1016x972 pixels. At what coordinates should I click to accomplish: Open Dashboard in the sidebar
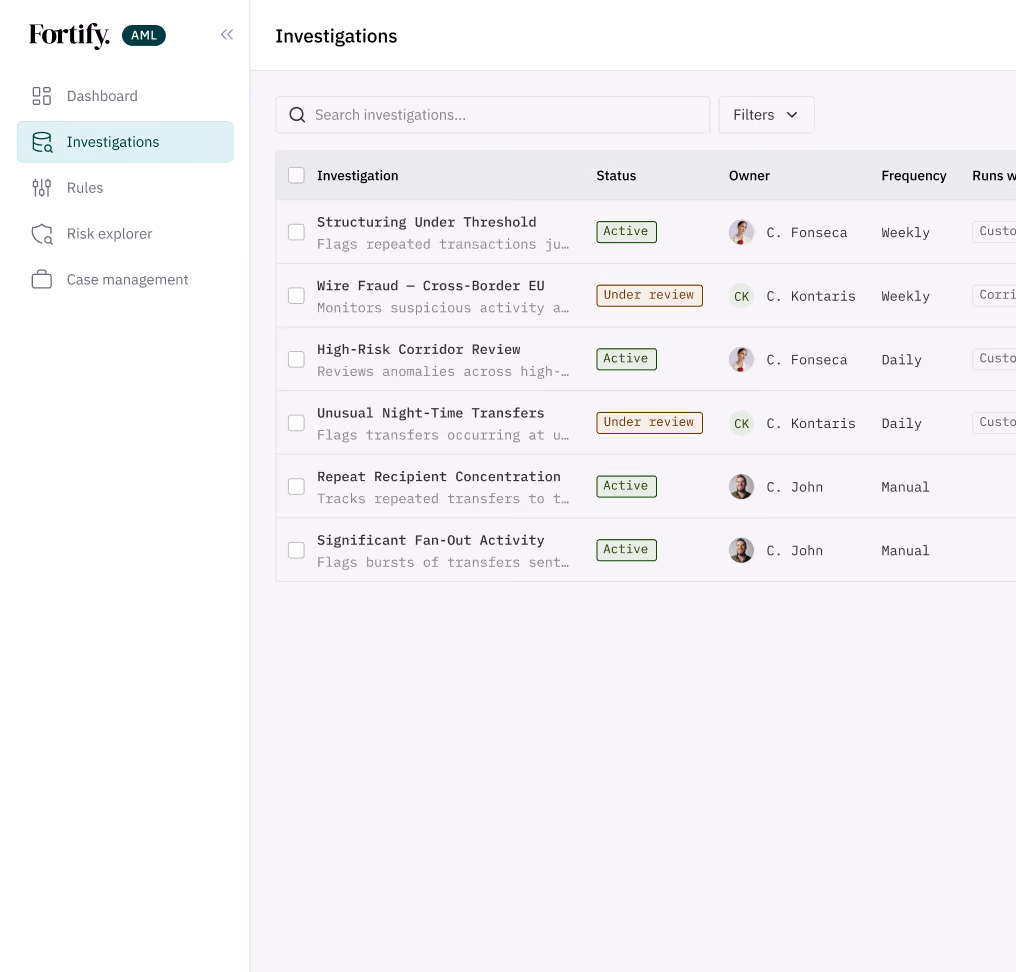point(125,96)
